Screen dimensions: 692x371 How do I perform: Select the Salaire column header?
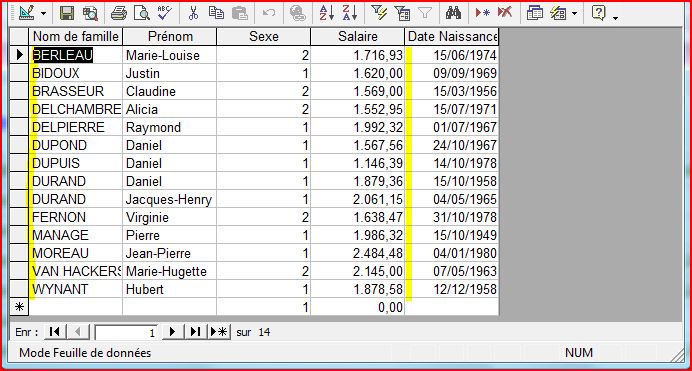[x=357, y=36]
